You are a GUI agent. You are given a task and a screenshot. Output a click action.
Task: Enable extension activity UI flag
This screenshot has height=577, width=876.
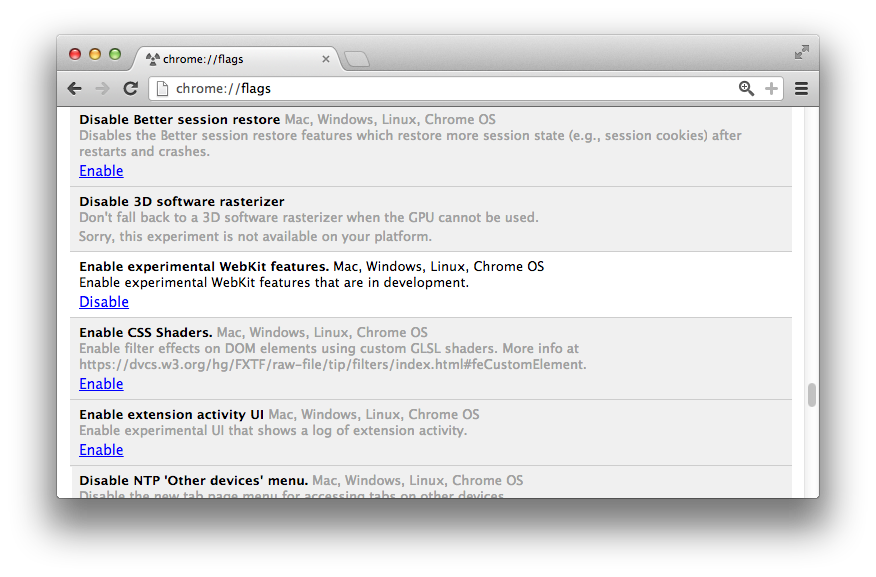[x=101, y=450]
